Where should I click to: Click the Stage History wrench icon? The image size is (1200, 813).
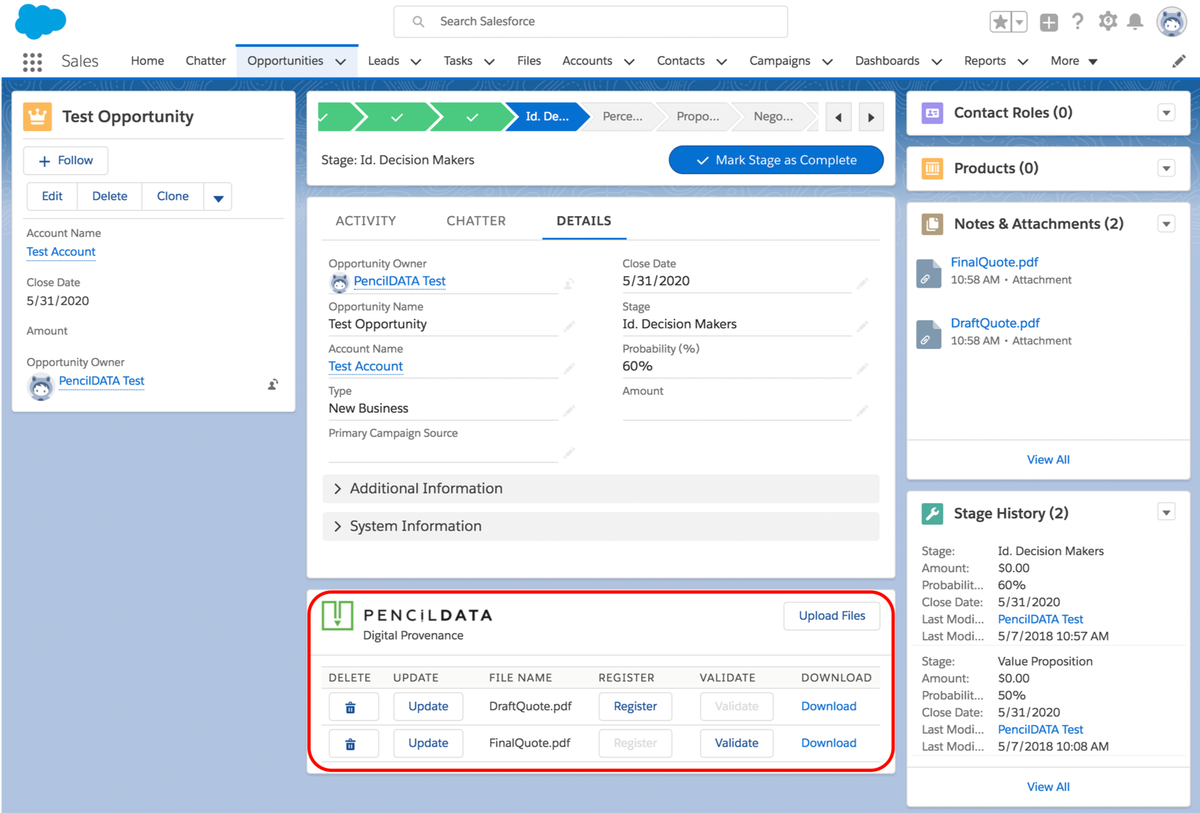click(932, 514)
